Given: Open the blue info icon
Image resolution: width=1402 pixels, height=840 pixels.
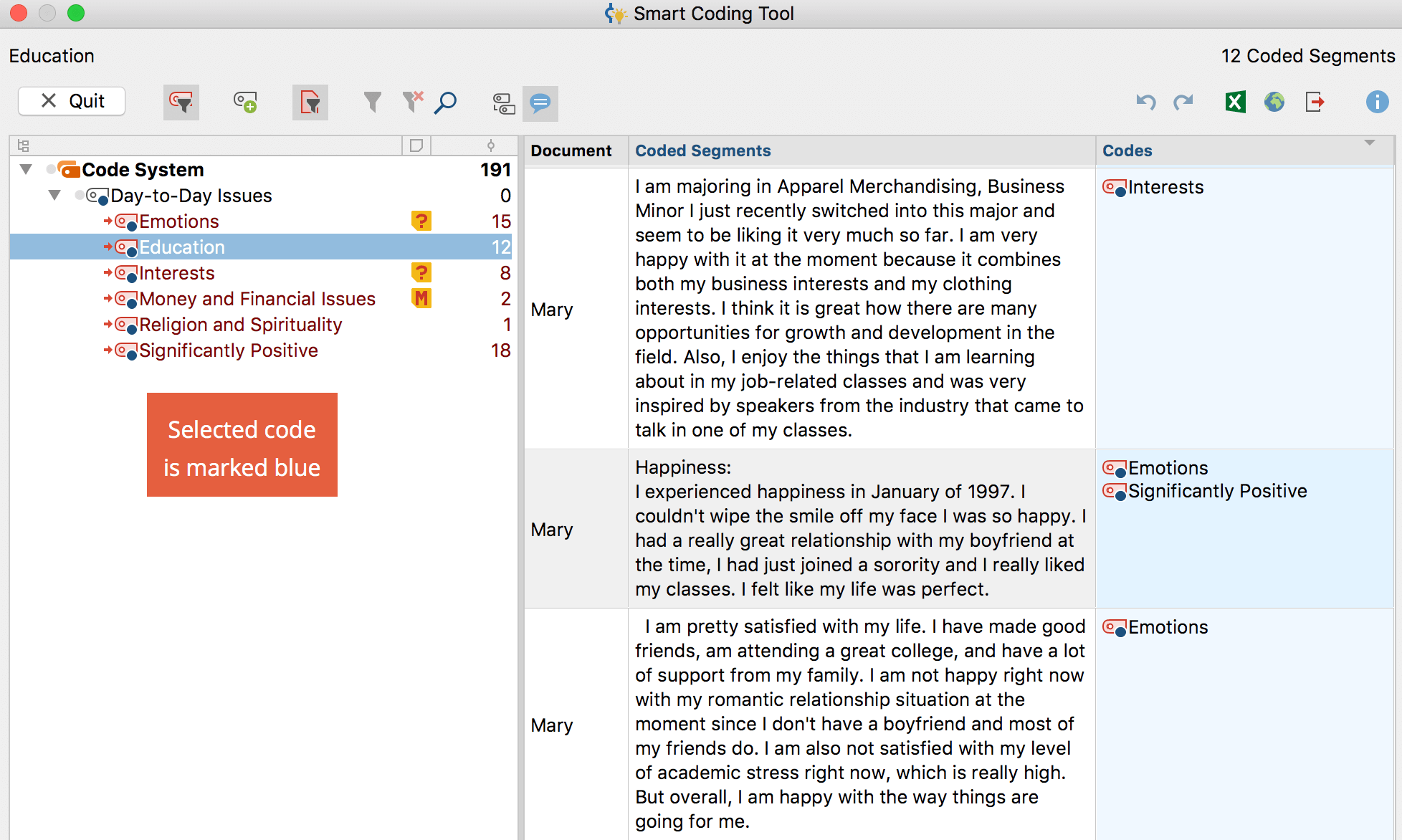Looking at the screenshot, I should point(1377,102).
